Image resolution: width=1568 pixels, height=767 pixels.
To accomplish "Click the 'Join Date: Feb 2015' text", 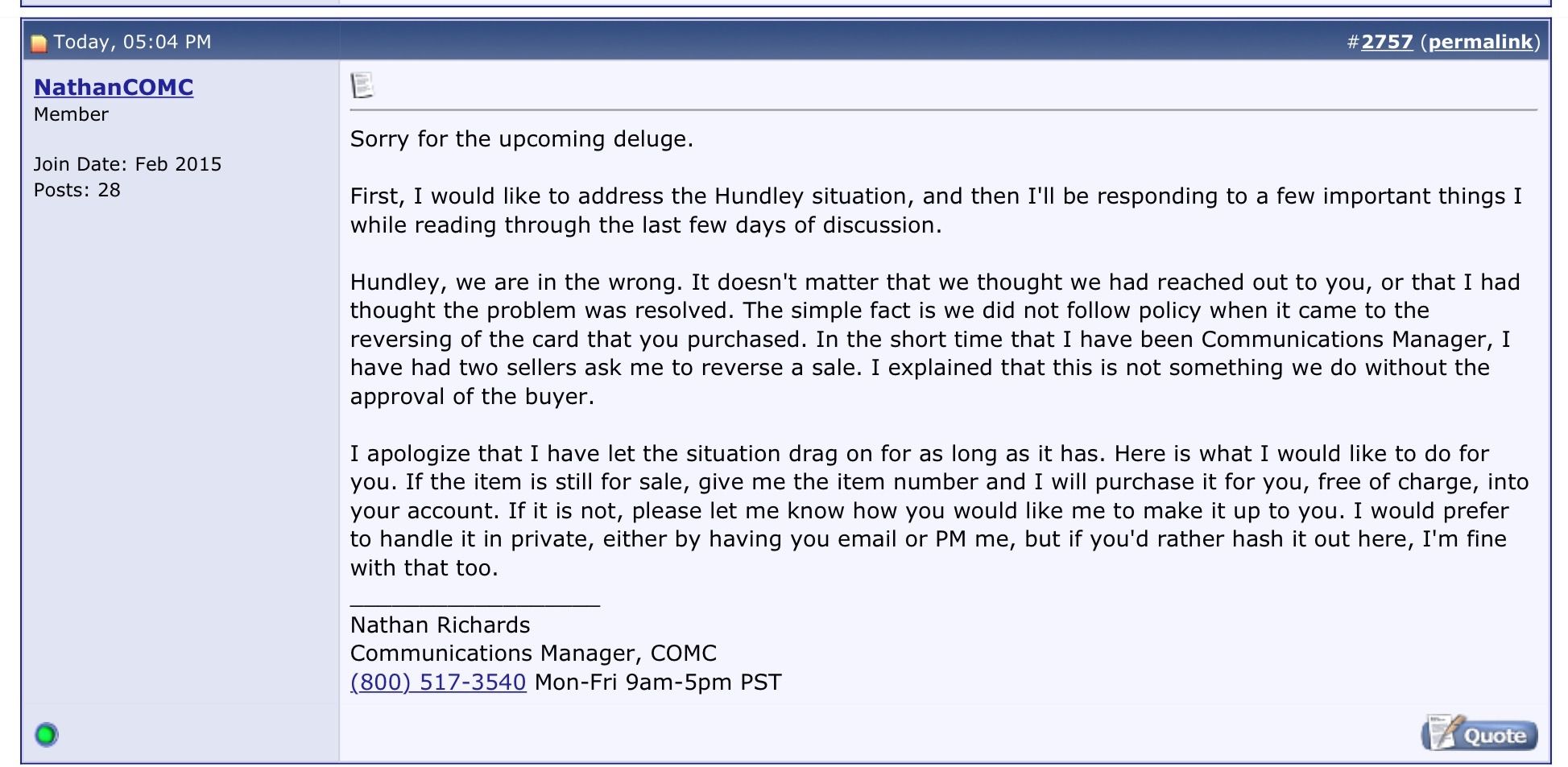I will [x=127, y=164].
